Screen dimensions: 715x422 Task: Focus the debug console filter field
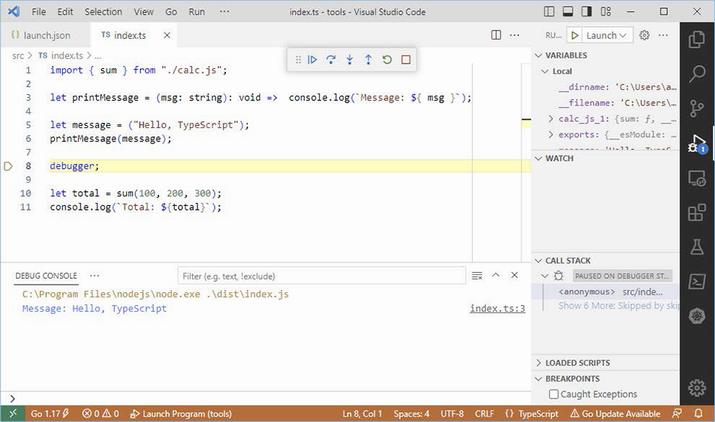[x=321, y=276]
